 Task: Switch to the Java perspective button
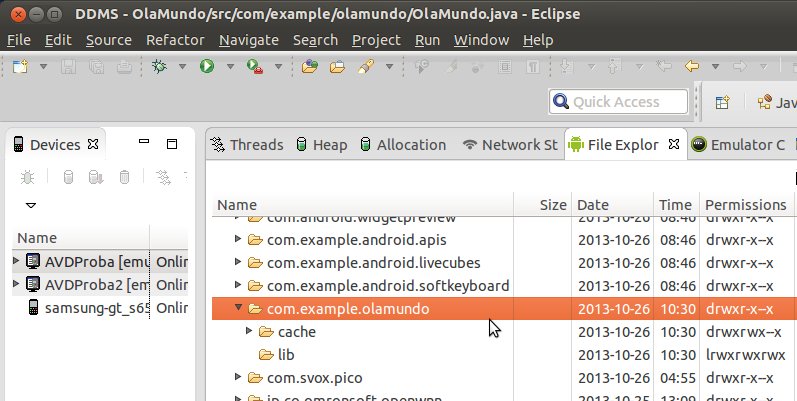(777, 102)
